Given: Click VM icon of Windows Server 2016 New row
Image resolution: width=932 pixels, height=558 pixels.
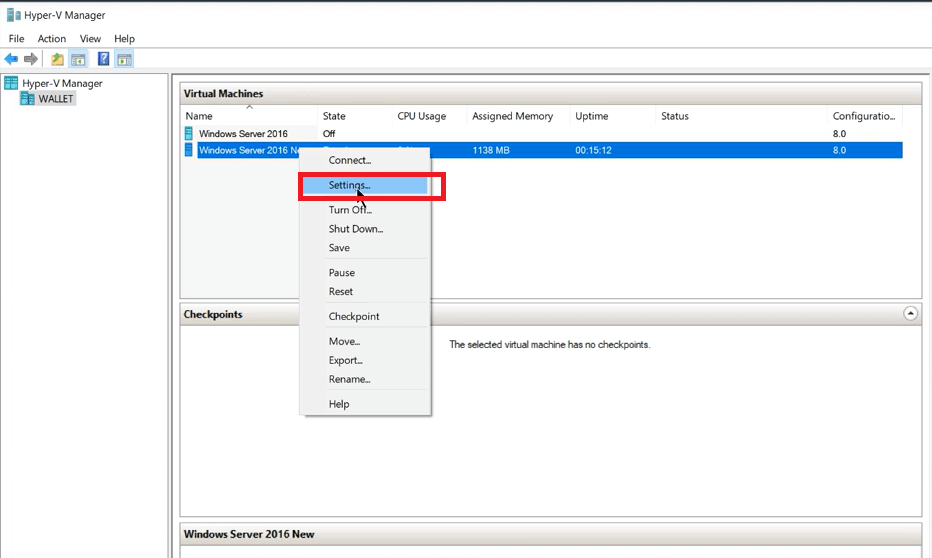Looking at the screenshot, I should (189, 150).
